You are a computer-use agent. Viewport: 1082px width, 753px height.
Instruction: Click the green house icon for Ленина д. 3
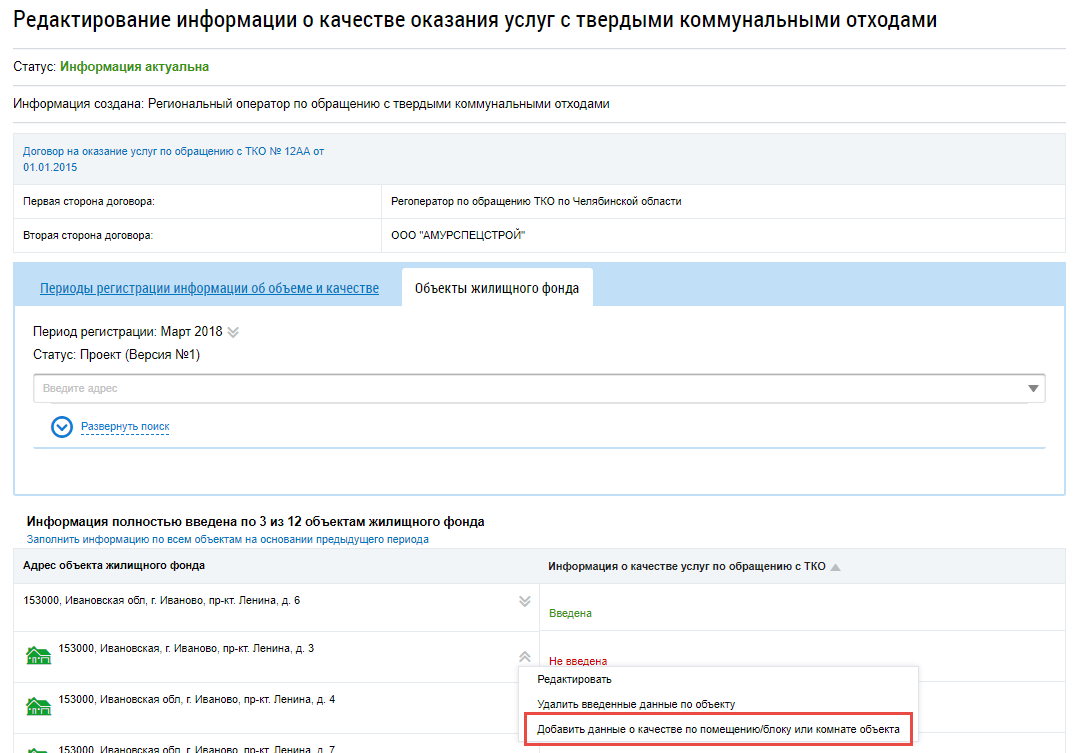coord(39,656)
